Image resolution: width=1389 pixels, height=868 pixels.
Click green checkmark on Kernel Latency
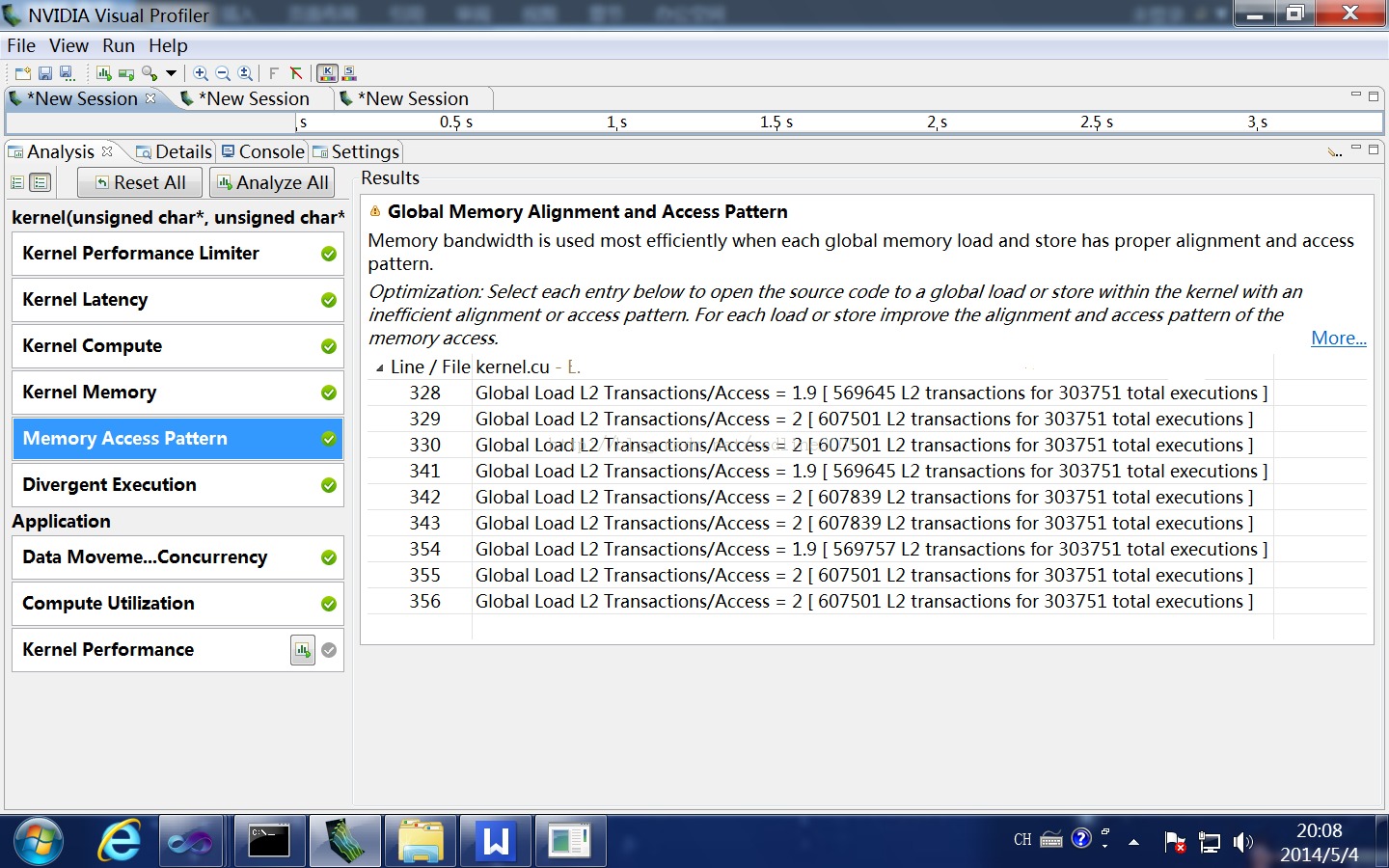[x=329, y=300]
